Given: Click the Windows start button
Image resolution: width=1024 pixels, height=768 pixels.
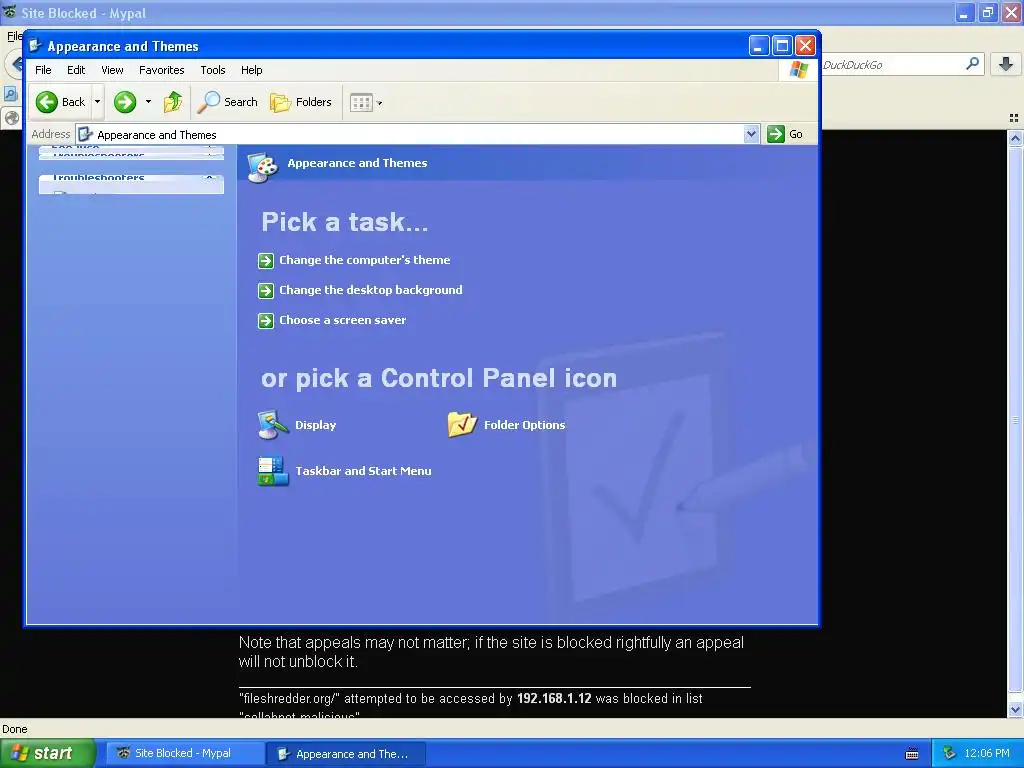Looking at the screenshot, I should 48,753.
